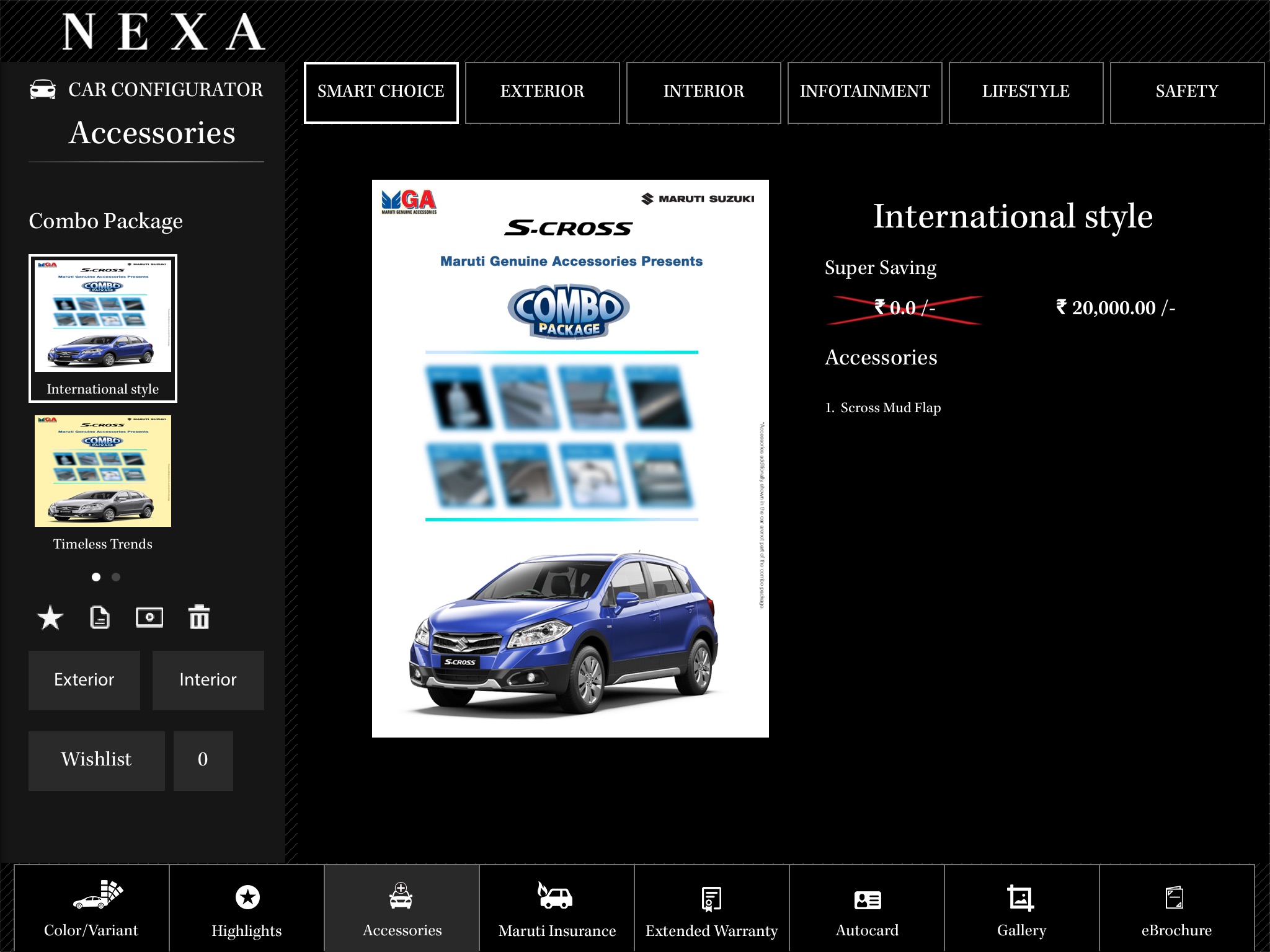Click the 'Super Saving' label
Image resolution: width=1270 pixels, height=952 pixels.
(x=881, y=268)
